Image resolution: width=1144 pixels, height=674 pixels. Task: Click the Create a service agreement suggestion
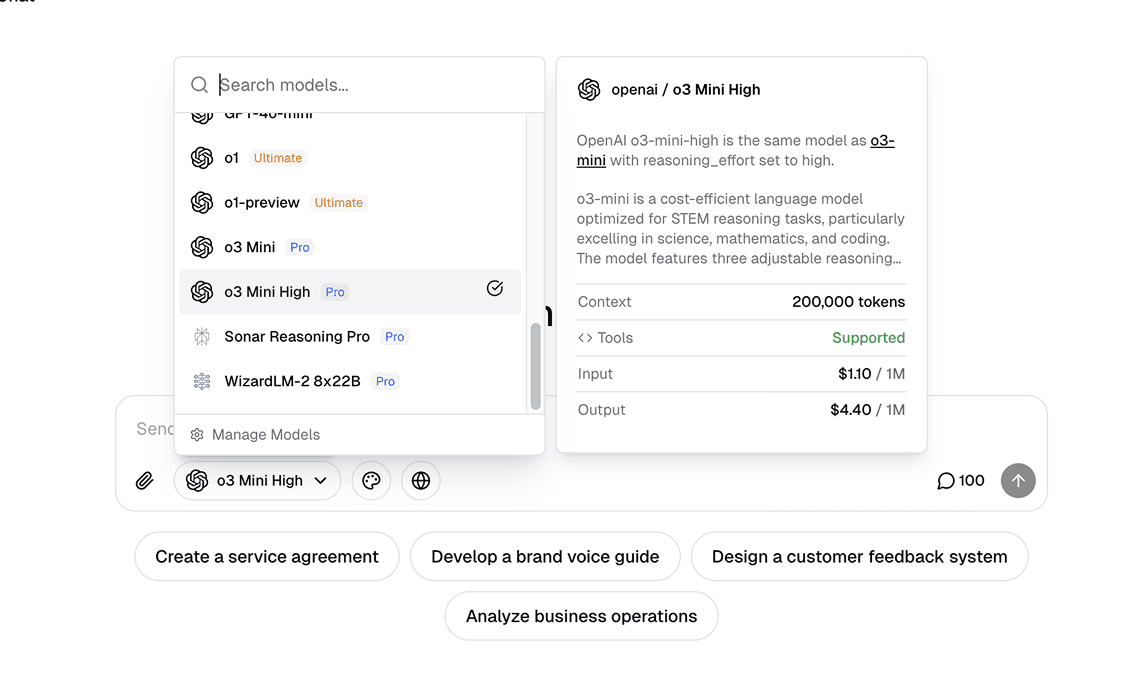[x=267, y=557]
